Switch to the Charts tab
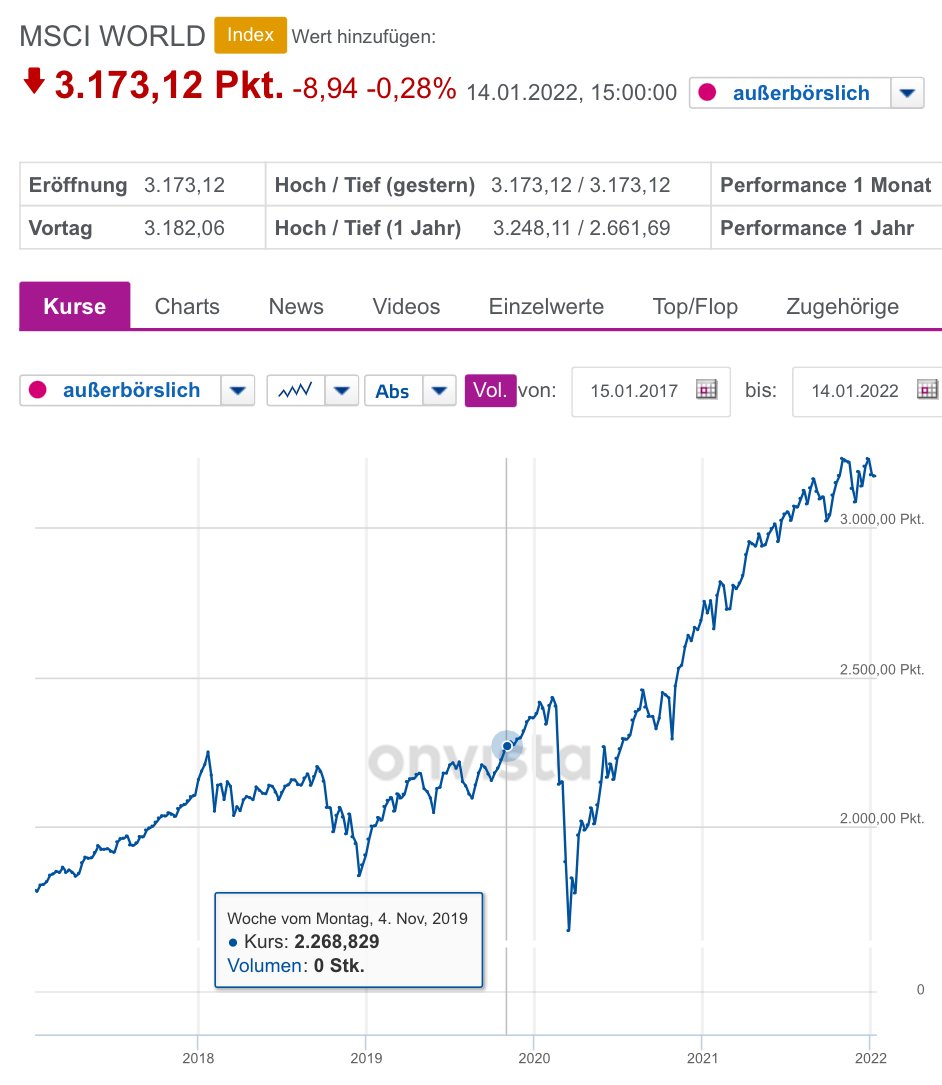This screenshot has width=942, height=1085. 187,306
